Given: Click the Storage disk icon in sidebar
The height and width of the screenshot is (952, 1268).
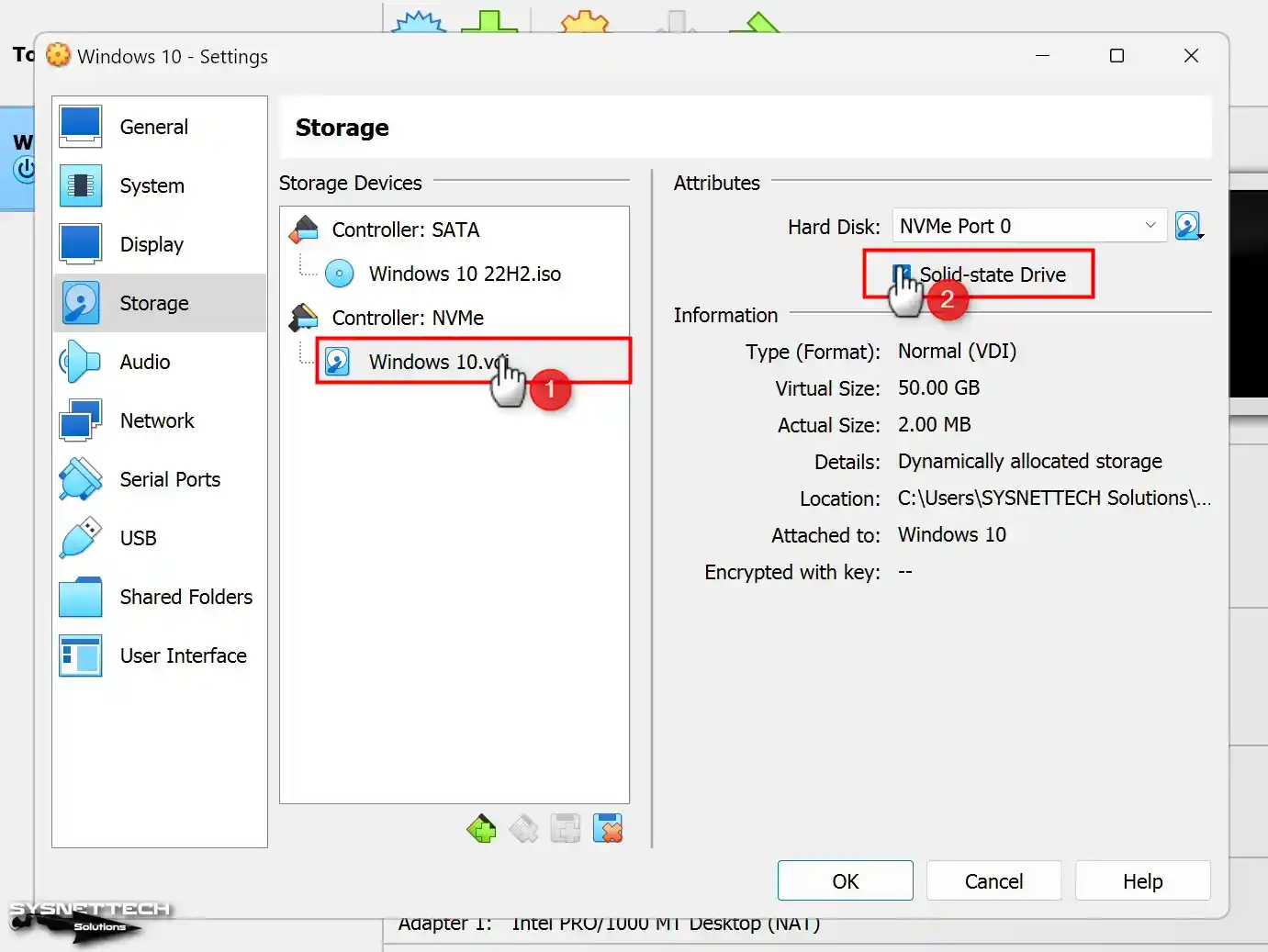Looking at the screenshot, I should [x=81, y=303].
